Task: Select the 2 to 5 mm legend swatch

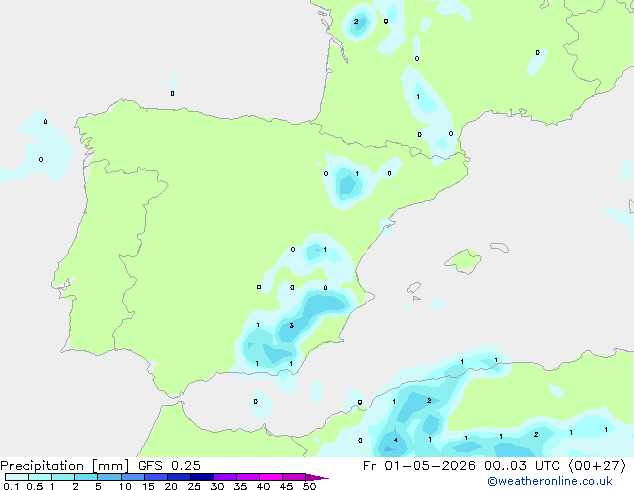Action: 86,477
